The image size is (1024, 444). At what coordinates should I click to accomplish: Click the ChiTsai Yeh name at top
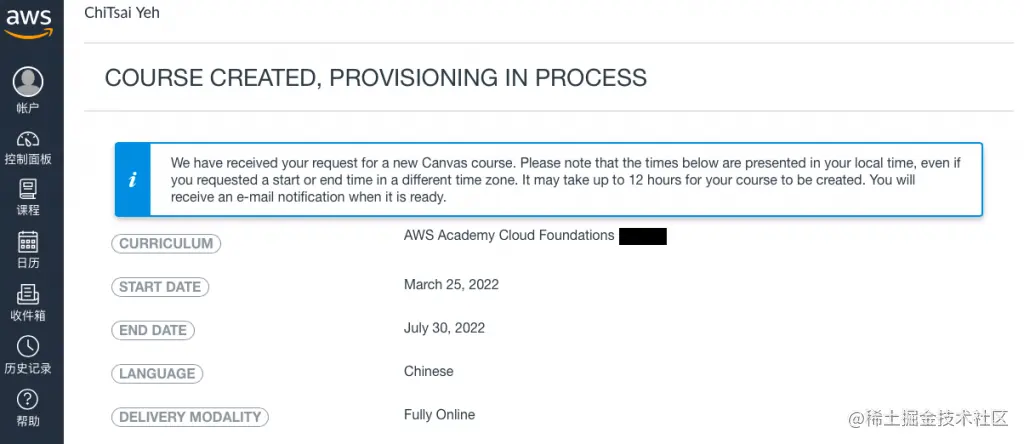click(122, 12)
